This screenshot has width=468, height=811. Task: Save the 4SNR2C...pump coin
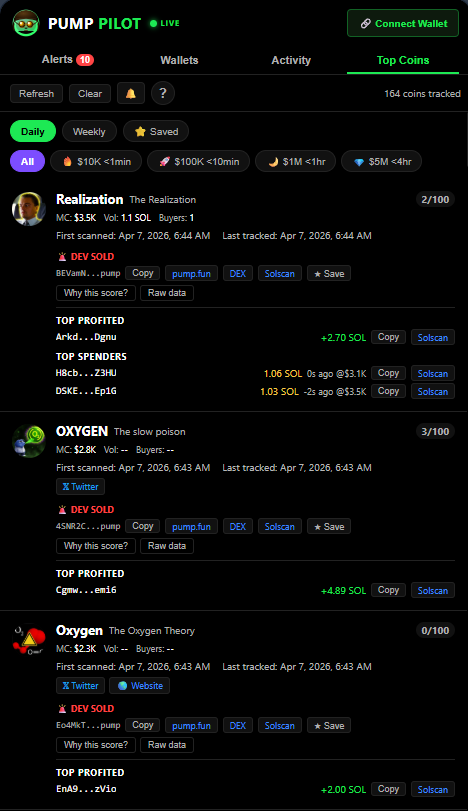tap(329, 526)
